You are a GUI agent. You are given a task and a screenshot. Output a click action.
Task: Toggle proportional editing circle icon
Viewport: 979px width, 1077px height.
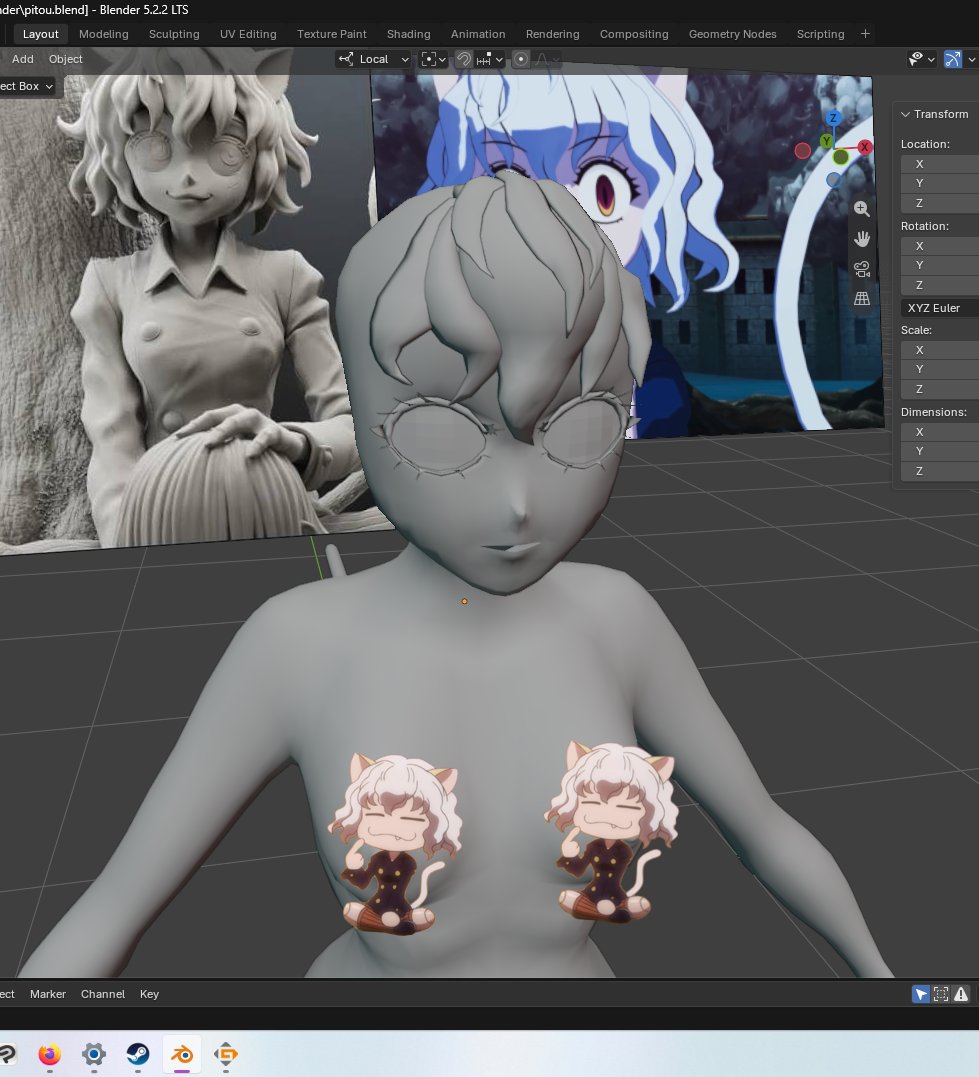521,59
